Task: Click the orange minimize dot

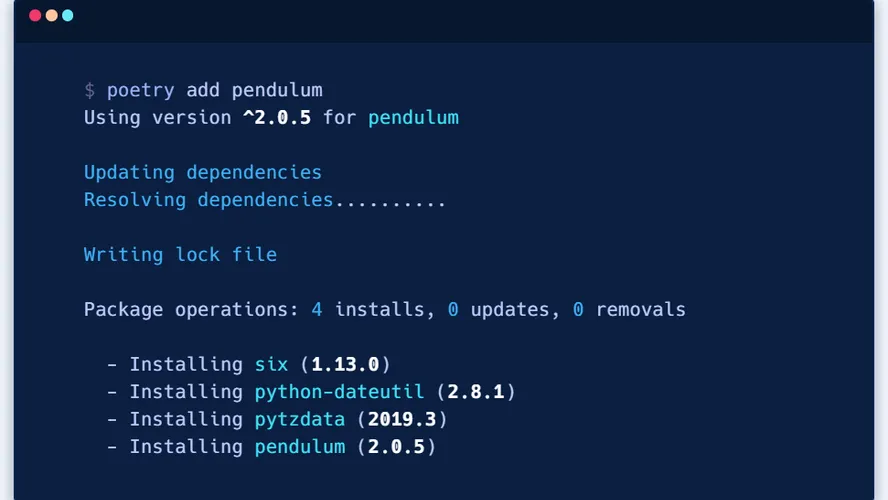Action: pyautogui.click(x=51, y=16)
